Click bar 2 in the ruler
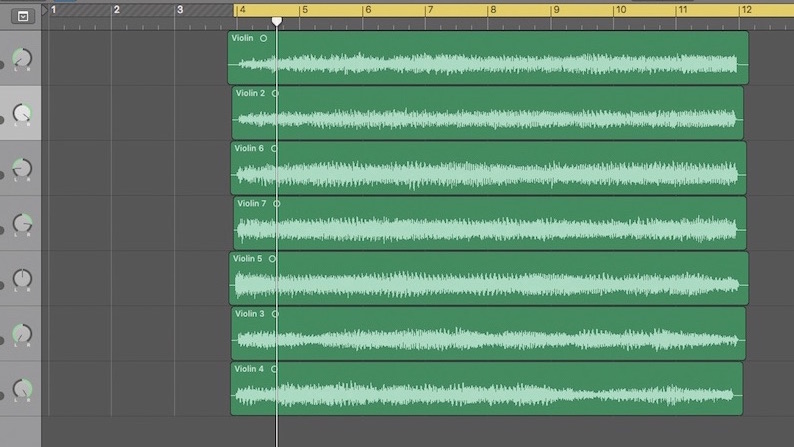 tap(116, 10)
